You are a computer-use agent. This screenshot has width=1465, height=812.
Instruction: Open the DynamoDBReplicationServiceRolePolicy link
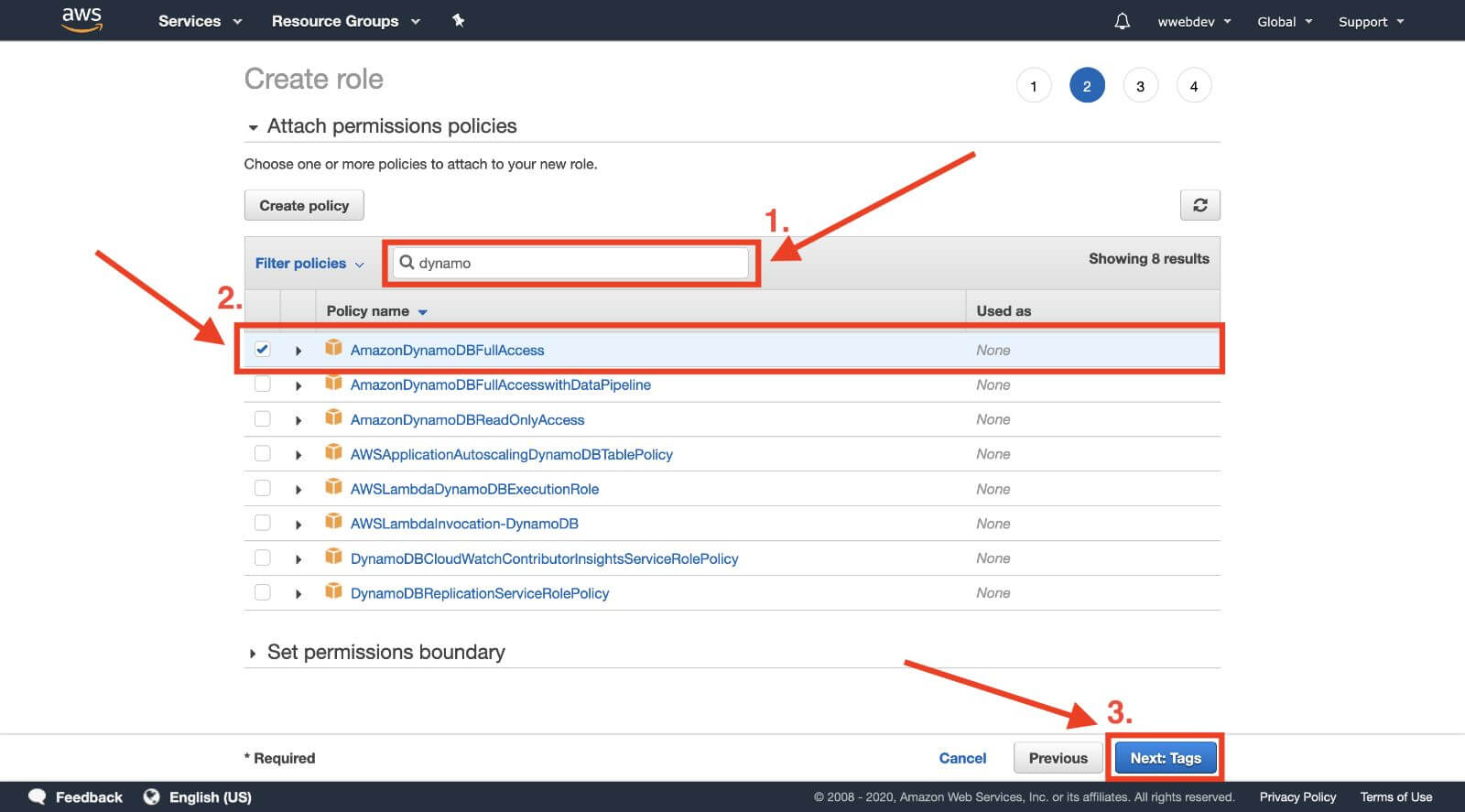480,593
